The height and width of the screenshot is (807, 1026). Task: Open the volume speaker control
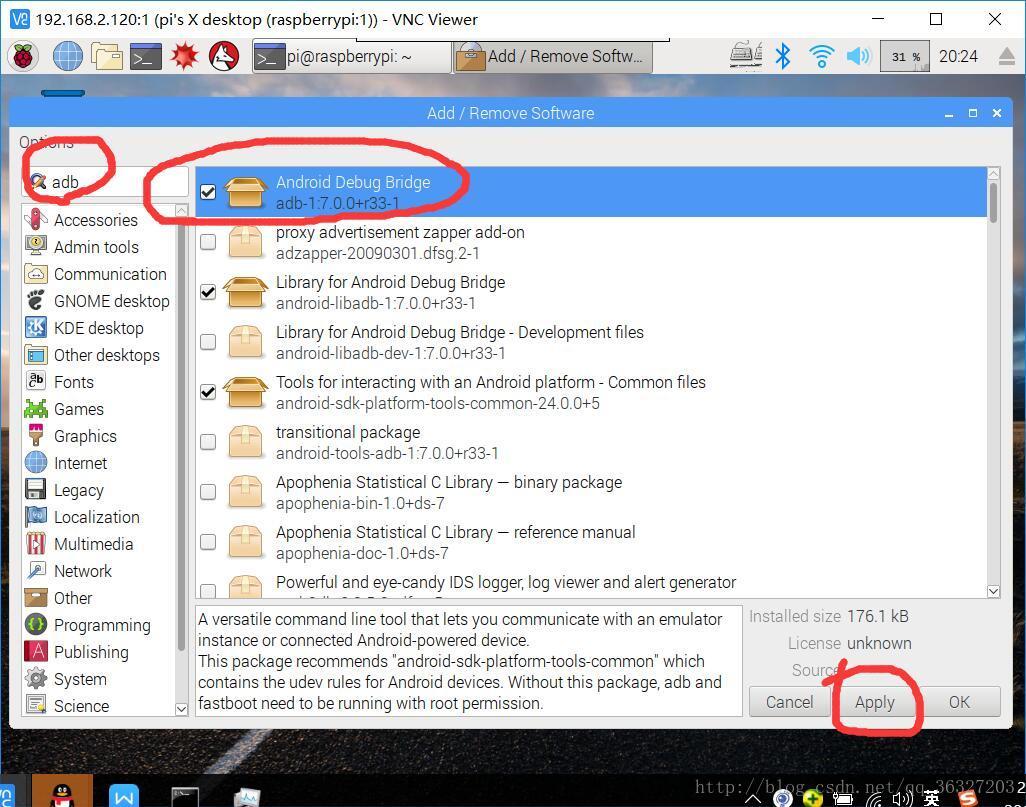(x=858, y=56)
